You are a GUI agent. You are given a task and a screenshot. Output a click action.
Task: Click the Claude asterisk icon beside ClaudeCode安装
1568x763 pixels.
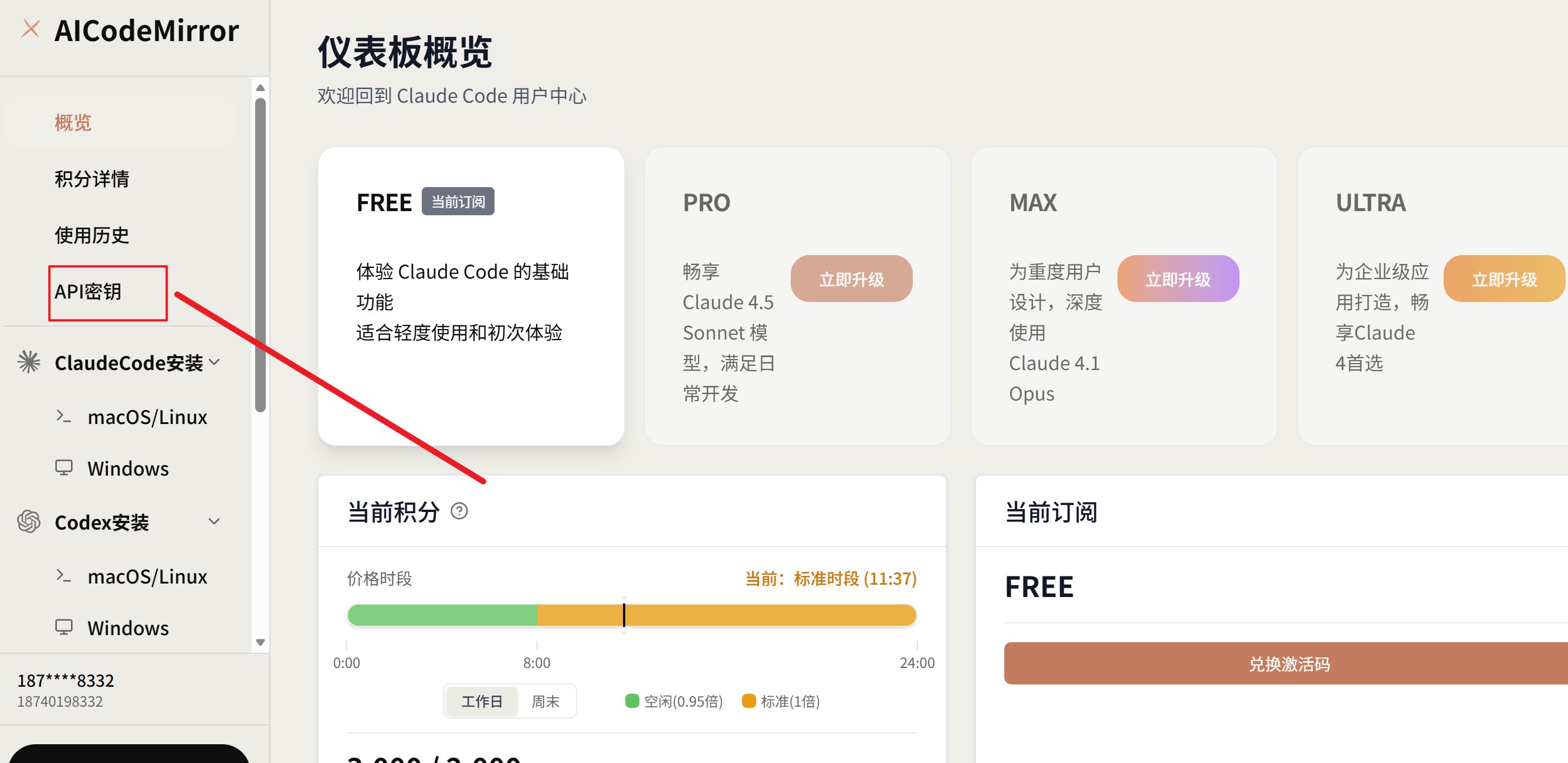[28, 362]
